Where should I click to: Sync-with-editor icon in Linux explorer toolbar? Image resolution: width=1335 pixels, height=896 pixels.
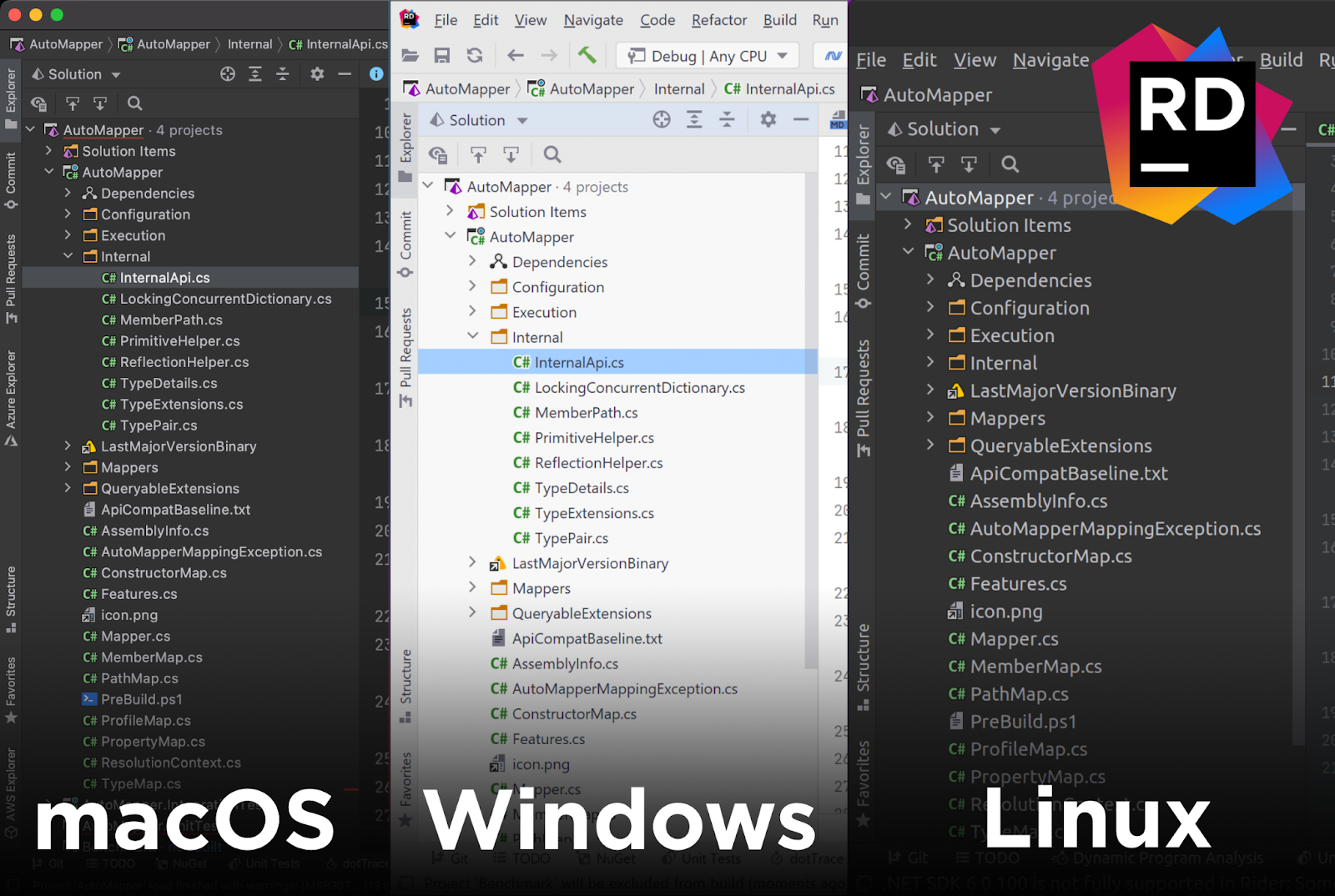pyautogui.click(x=896, y=164)
